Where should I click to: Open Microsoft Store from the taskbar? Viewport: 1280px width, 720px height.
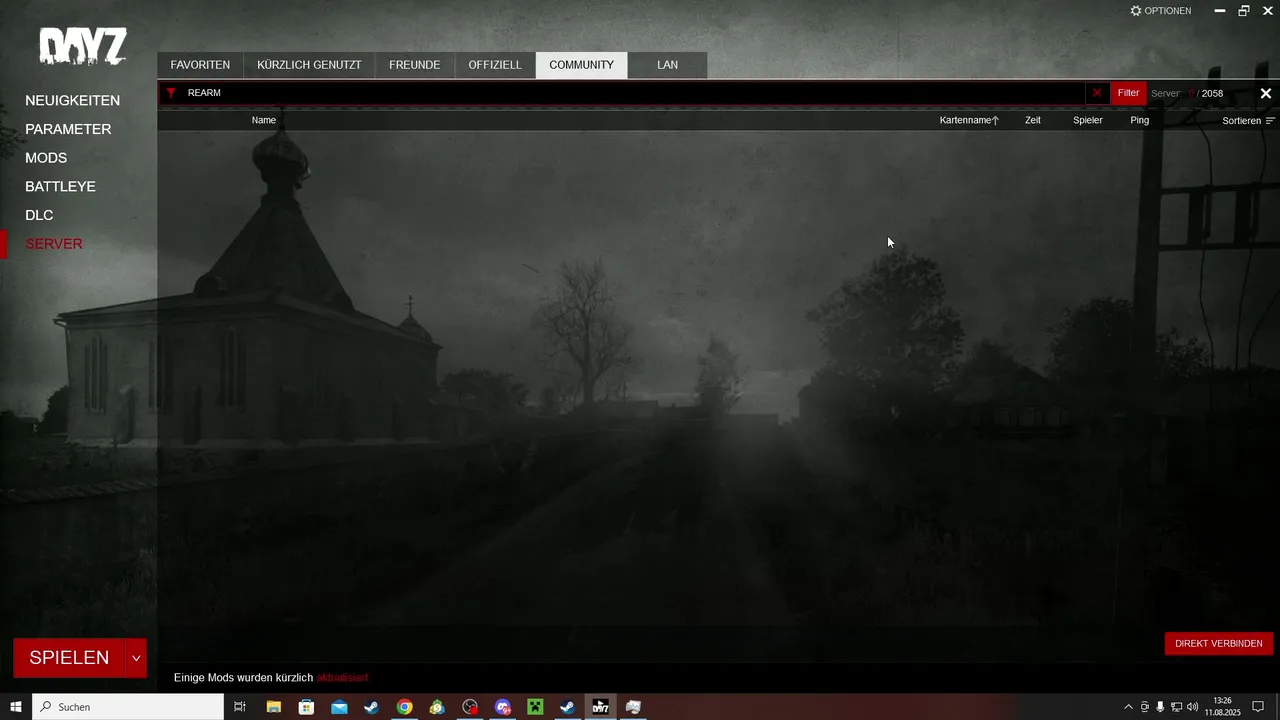306,707
